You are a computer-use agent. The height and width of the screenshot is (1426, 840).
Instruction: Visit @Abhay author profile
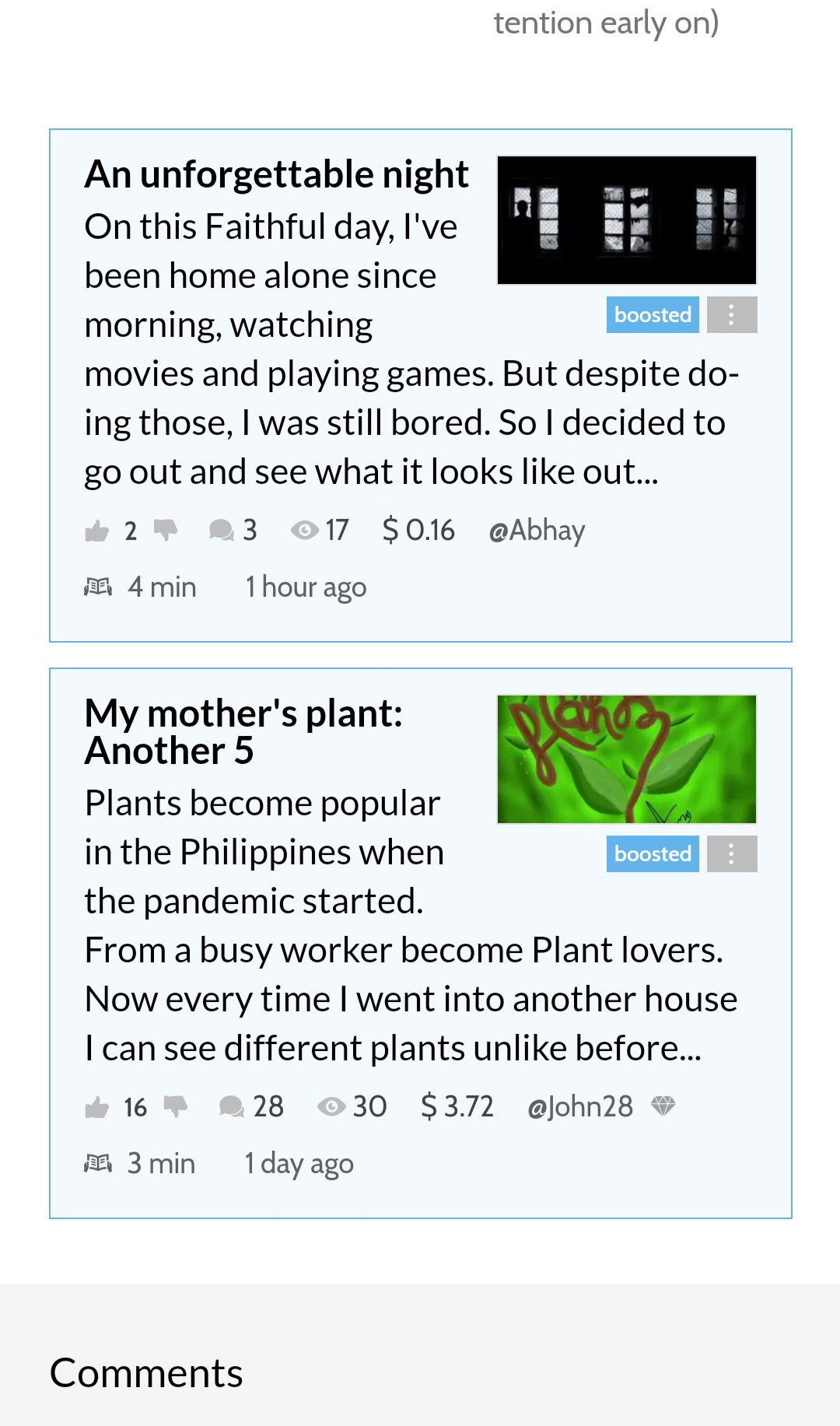[x=537, y=531]
